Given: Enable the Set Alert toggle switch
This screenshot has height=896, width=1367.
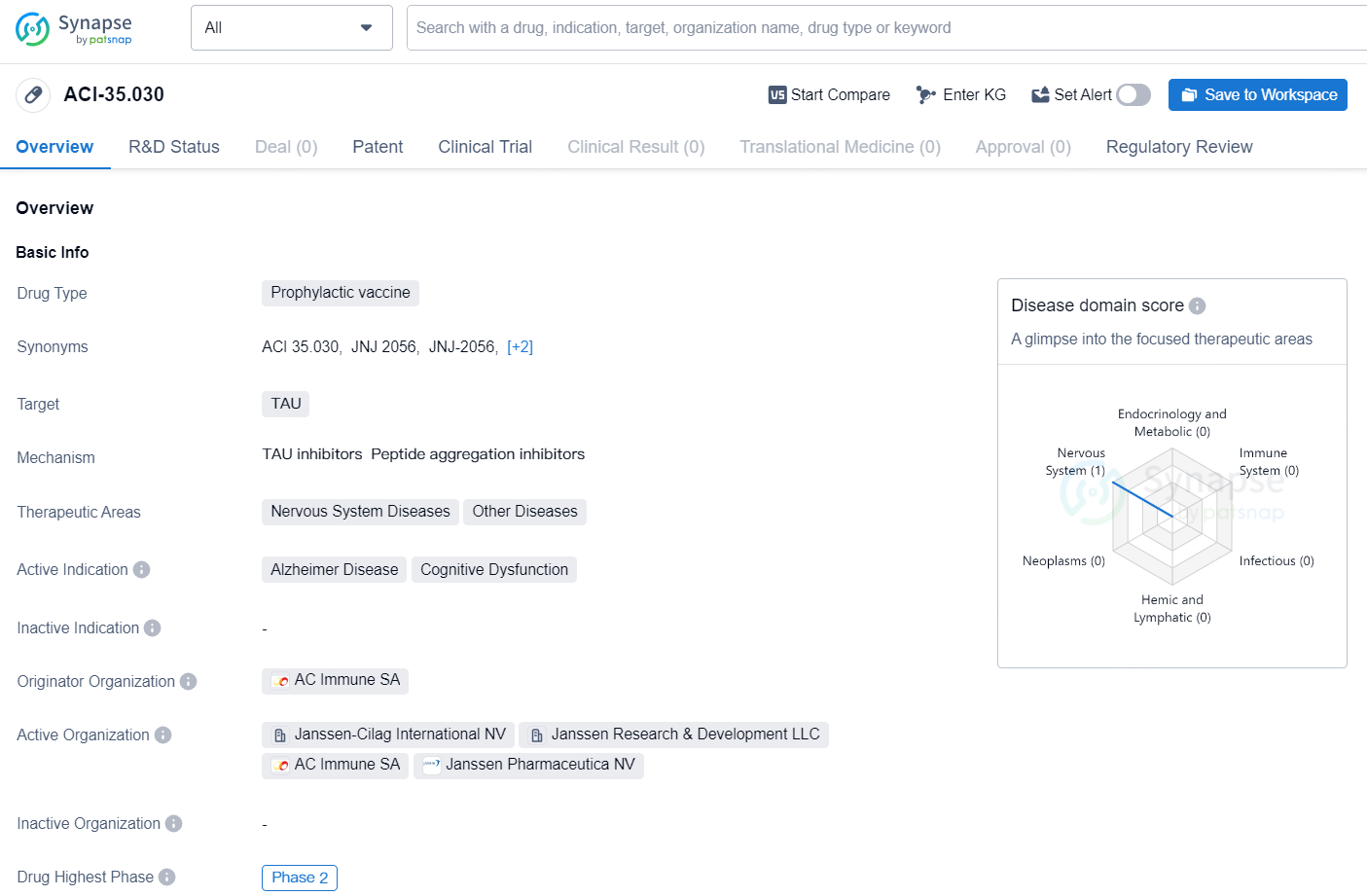Looking at the screenshot, I should 1133,95.
